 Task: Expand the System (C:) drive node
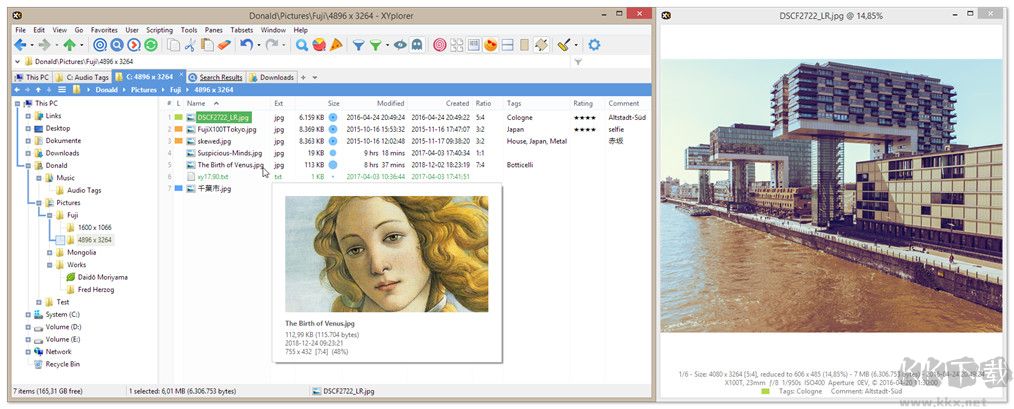pos(28,314)
